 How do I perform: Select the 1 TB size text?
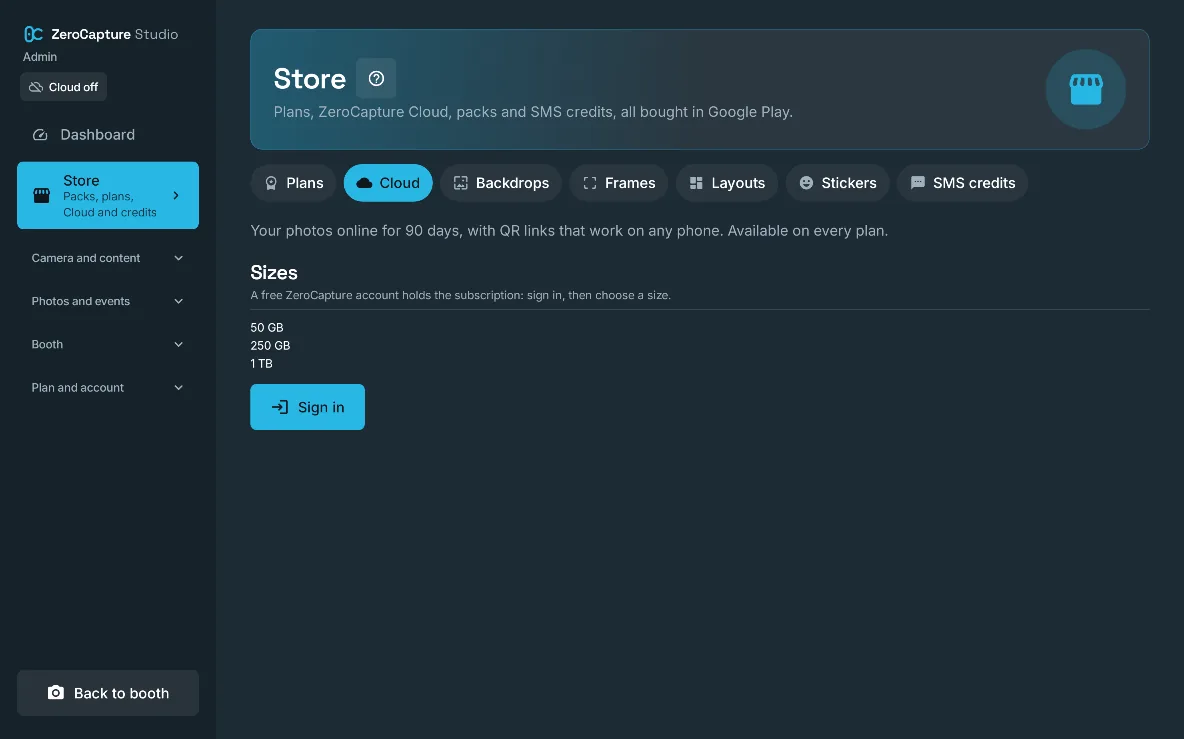coord(262,364)
